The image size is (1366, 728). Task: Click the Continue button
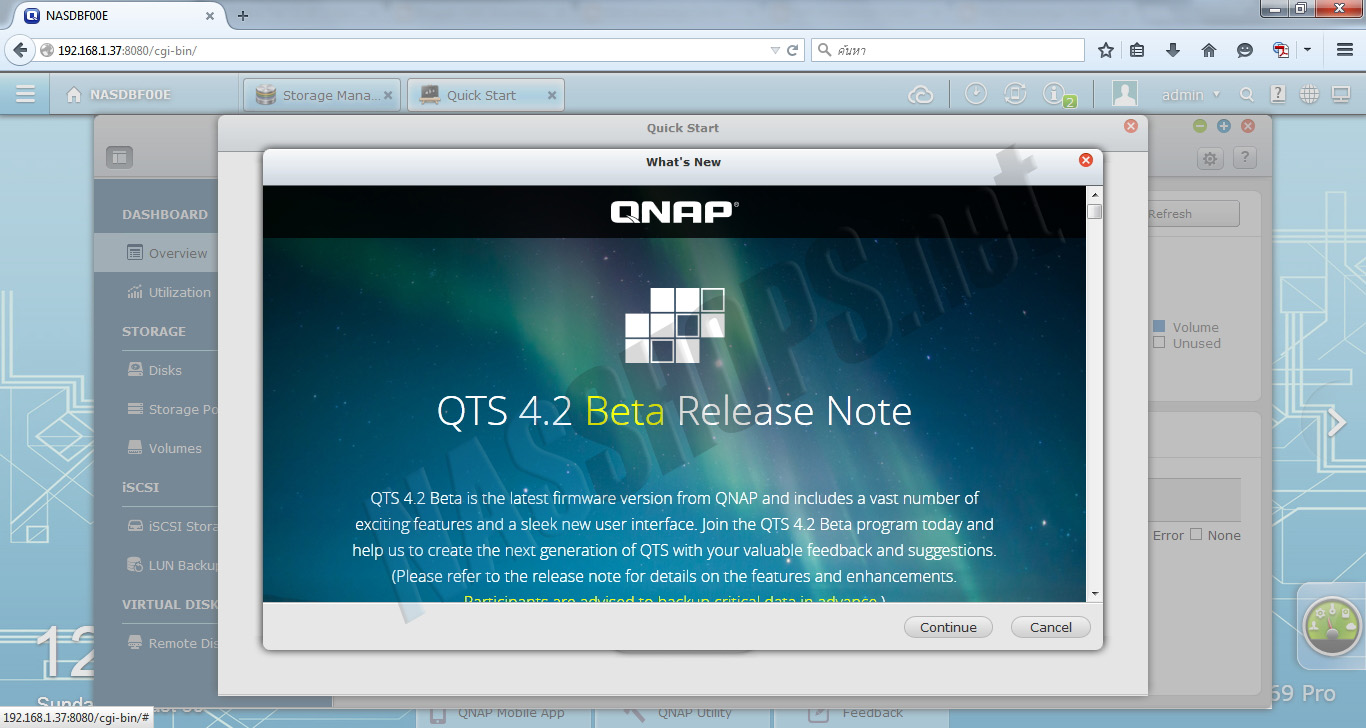click(x=948, y=627)
